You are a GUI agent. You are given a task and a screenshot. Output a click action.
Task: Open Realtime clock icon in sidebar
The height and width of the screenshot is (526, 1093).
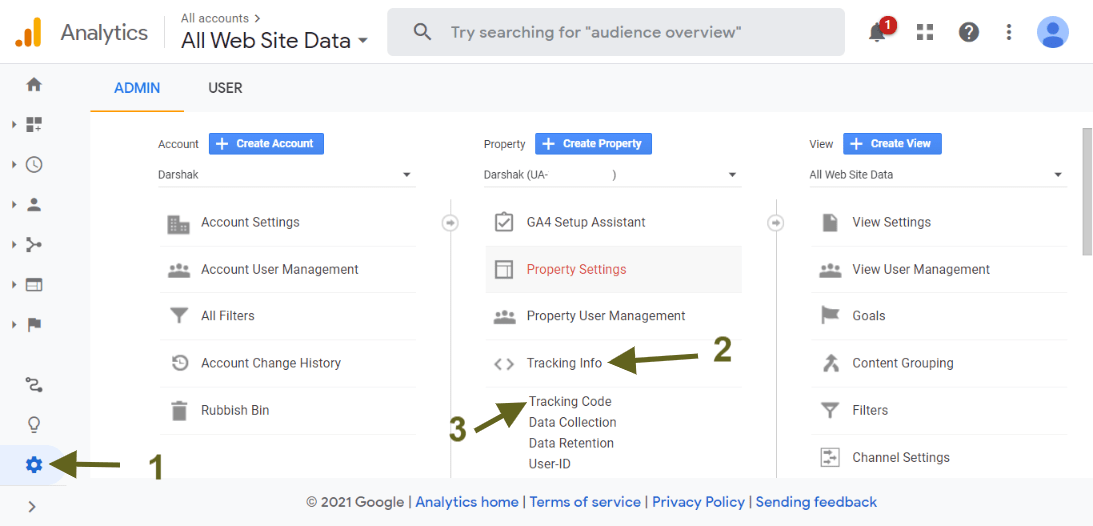(34, 165)
